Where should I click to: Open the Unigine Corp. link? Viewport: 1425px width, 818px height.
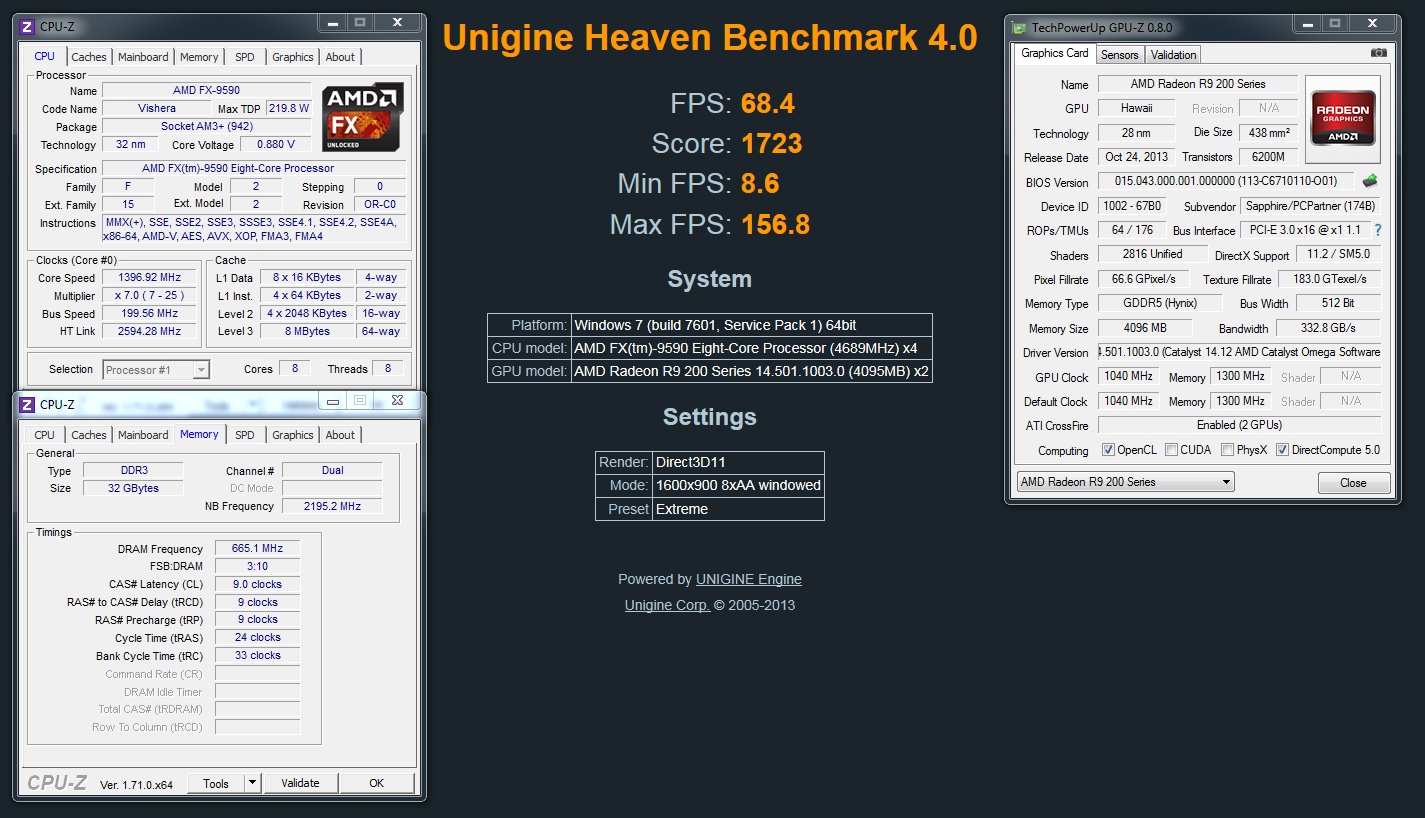pyautogui.click(x=667, y=605)
